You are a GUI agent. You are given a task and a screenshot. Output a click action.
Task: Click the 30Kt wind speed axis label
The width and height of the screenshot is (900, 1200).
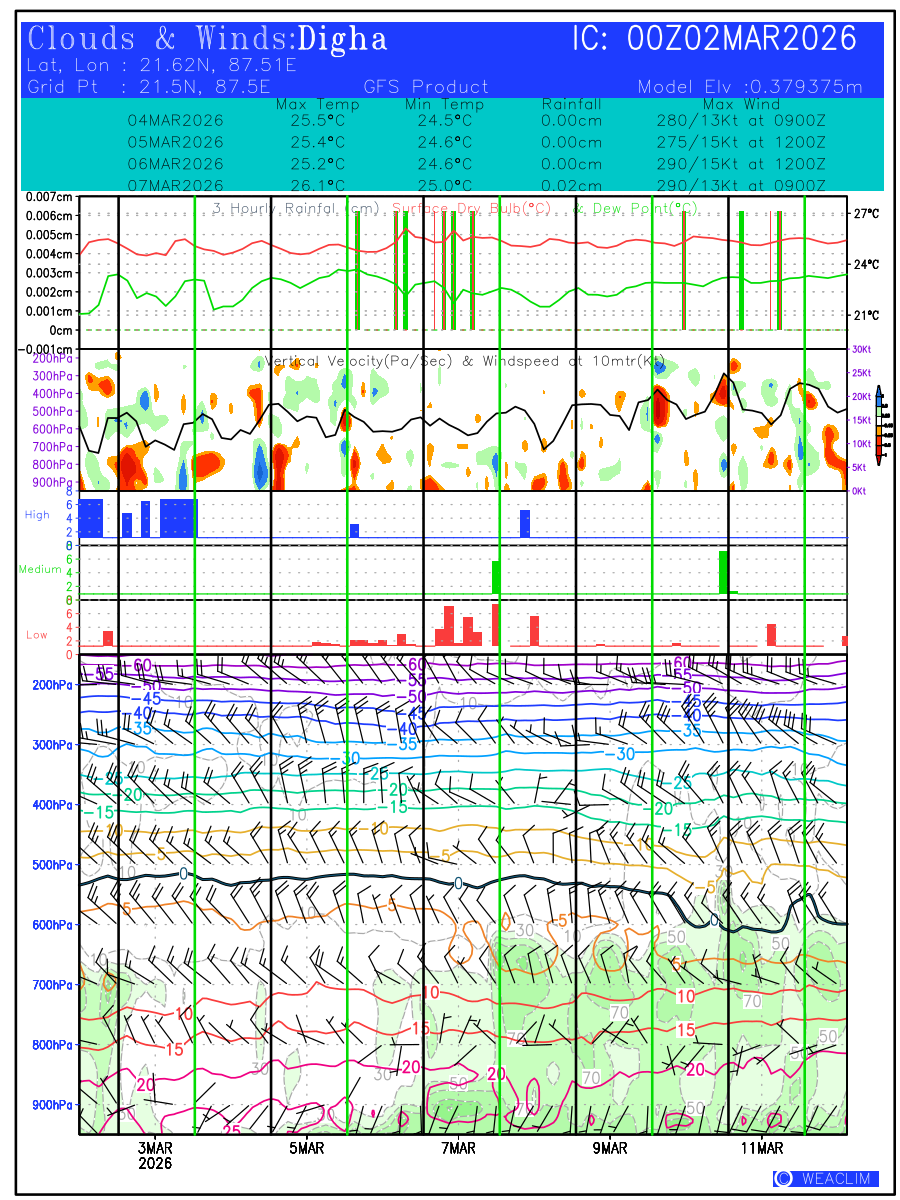[x=863, y=349]
